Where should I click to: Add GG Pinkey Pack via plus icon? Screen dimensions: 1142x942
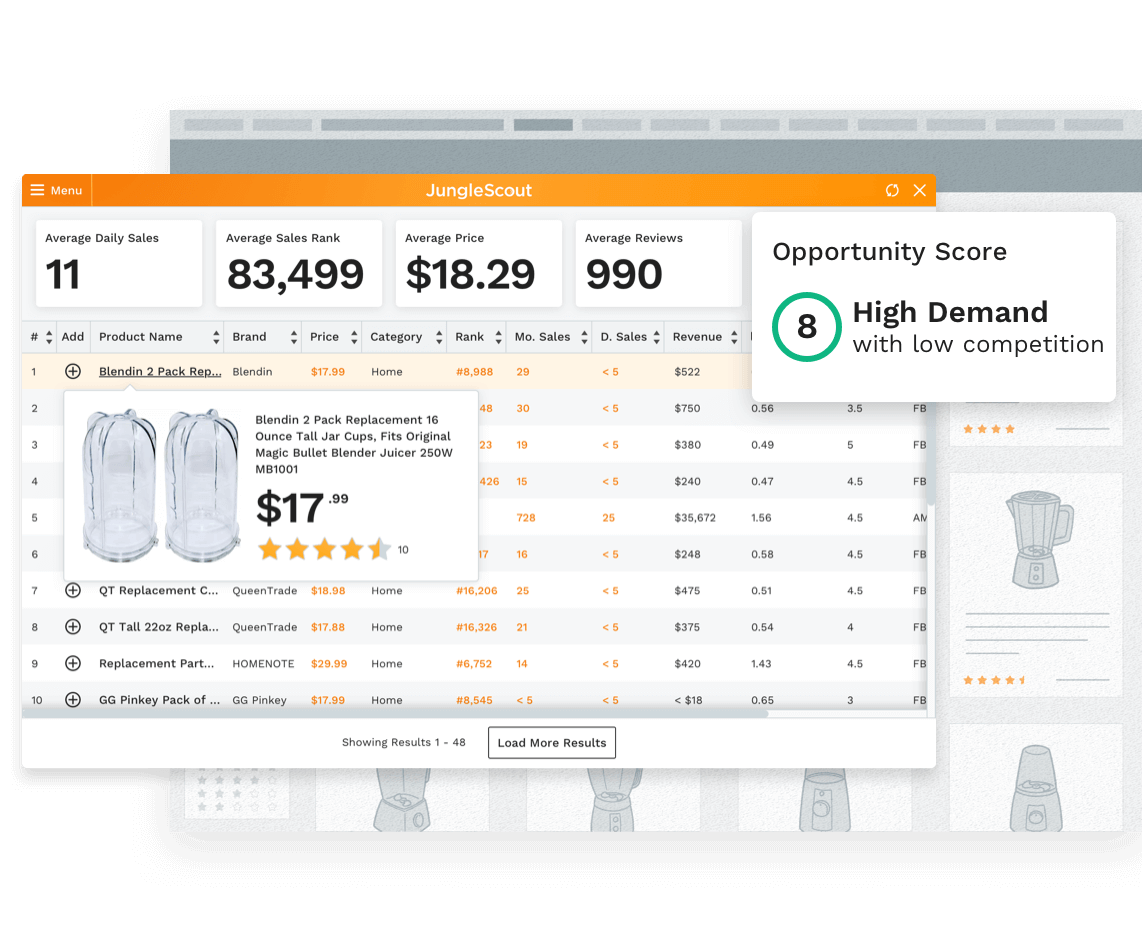click(x=72, y=699)
